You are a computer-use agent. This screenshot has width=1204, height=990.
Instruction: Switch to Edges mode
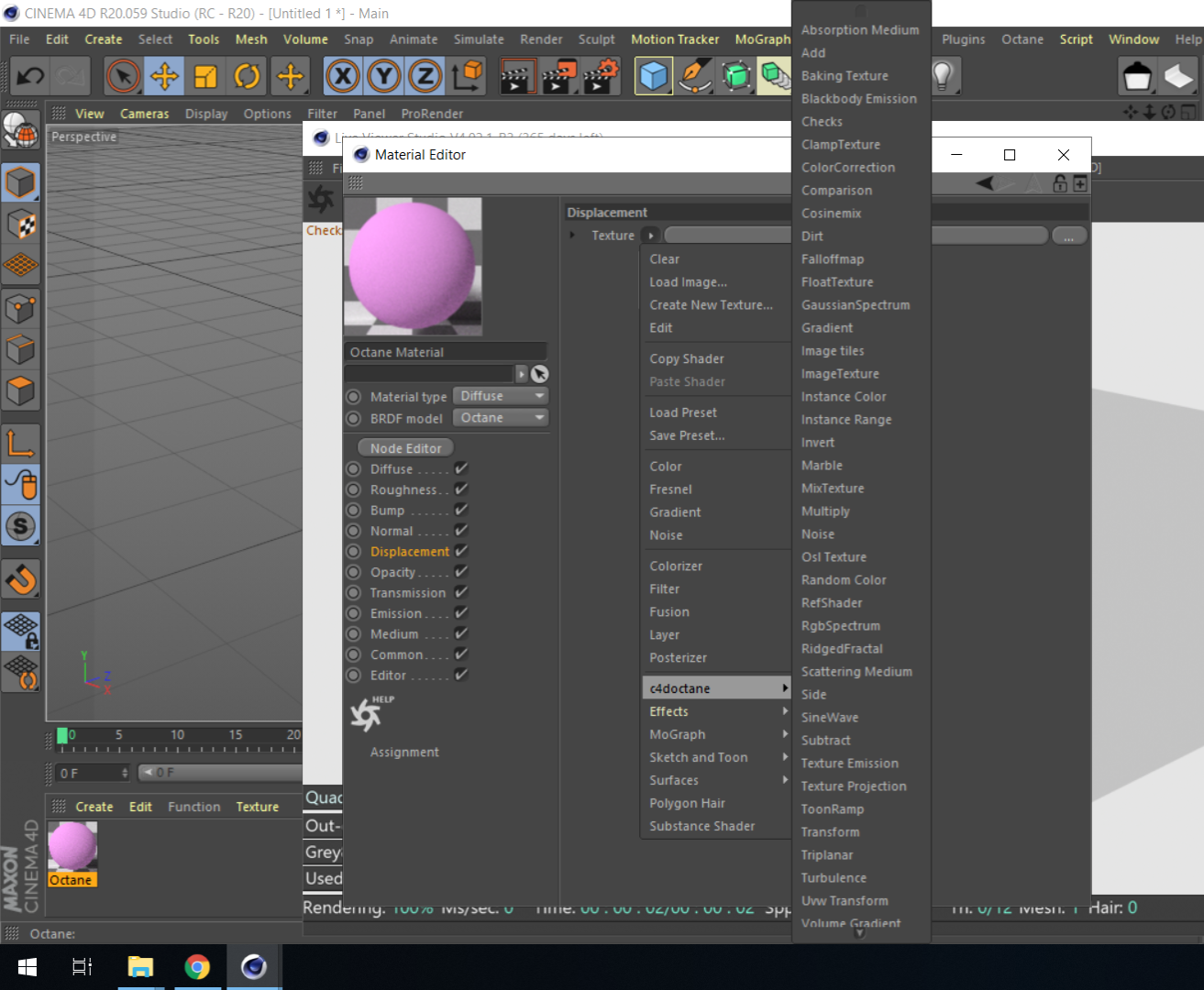coord(20,349)
